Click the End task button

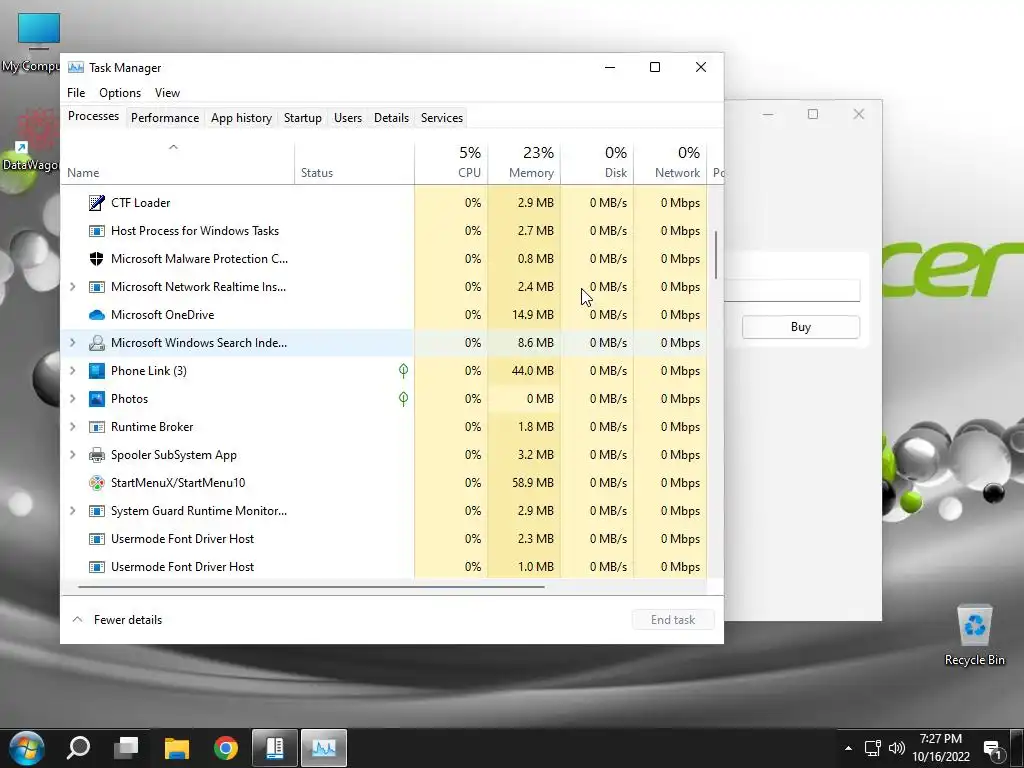673,620
